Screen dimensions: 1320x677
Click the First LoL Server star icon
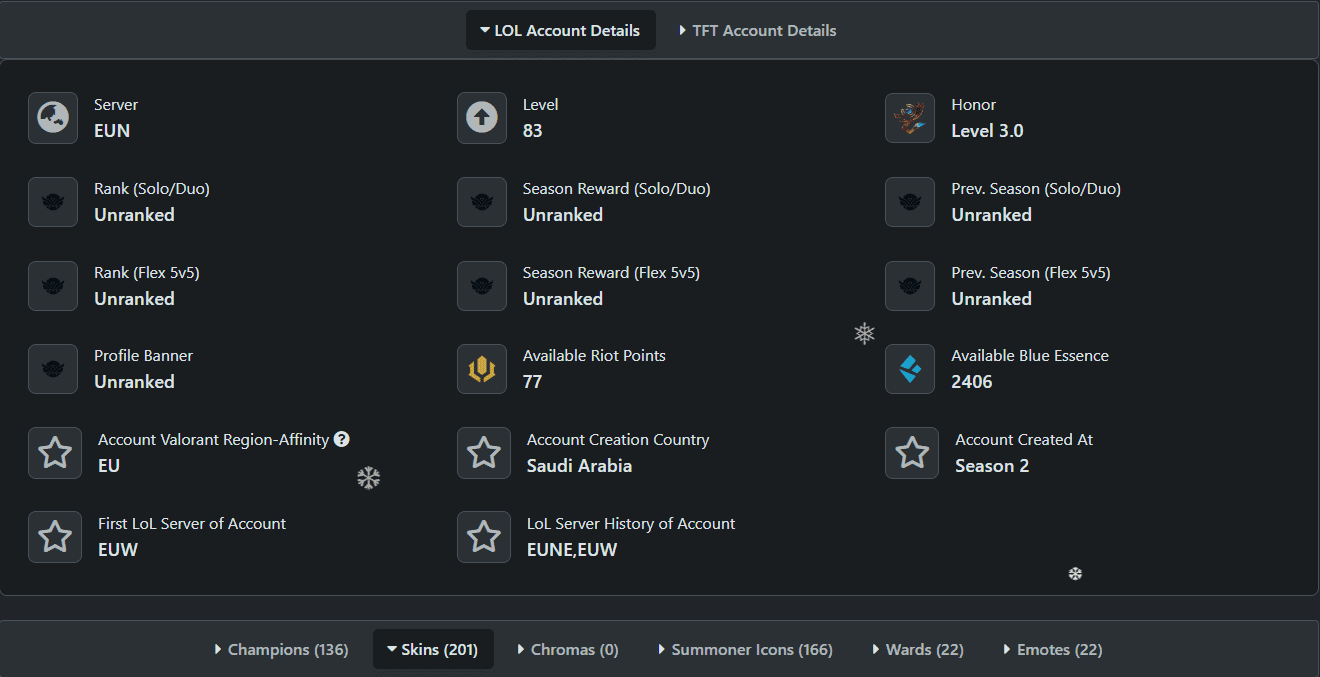(55, 537)
